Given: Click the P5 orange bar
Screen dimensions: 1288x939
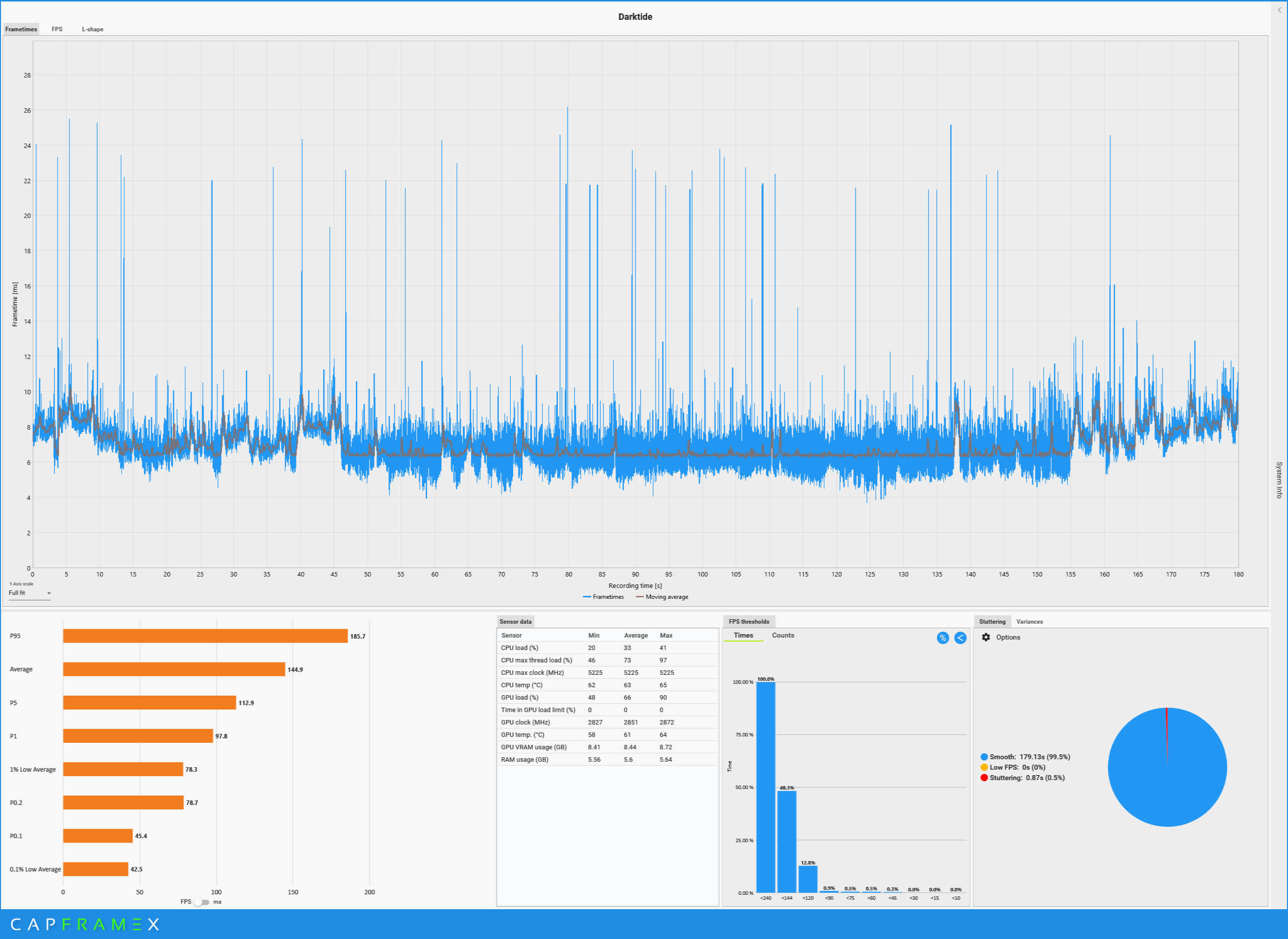Looking at the screenshot, I should click(150, 703).
